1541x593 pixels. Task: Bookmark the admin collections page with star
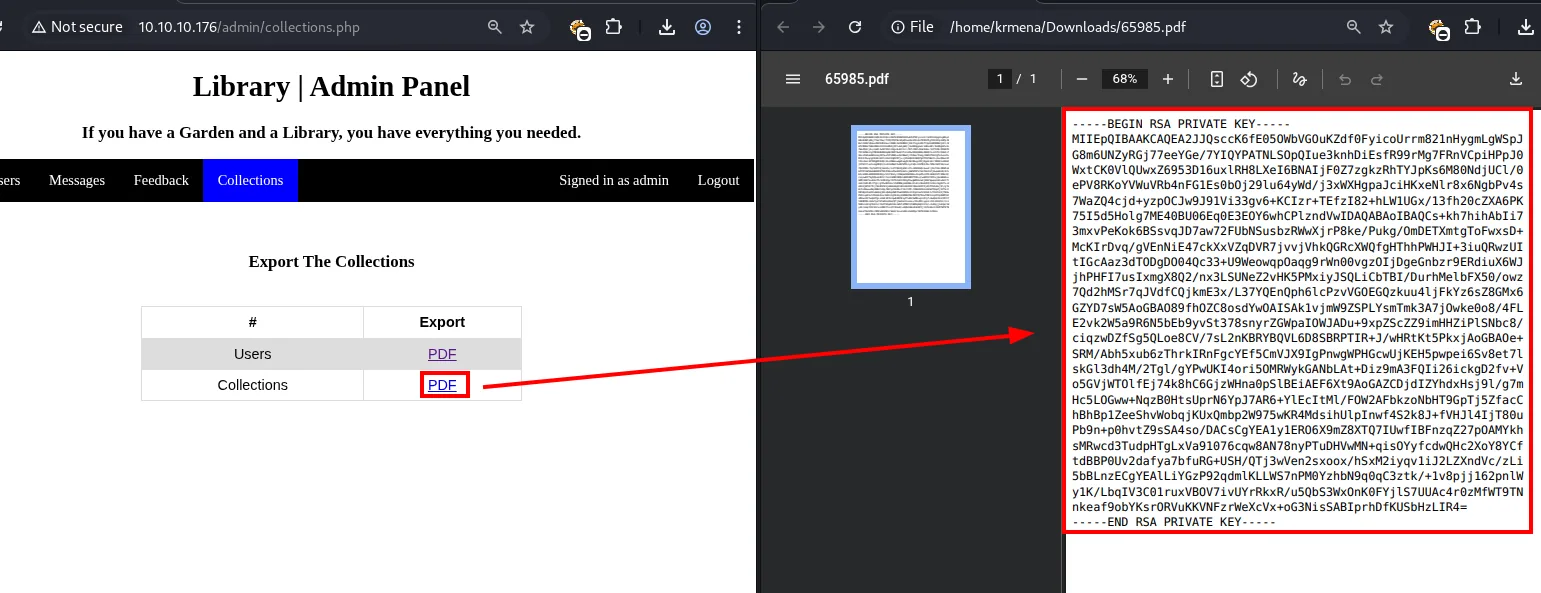[x=527, y=27]
